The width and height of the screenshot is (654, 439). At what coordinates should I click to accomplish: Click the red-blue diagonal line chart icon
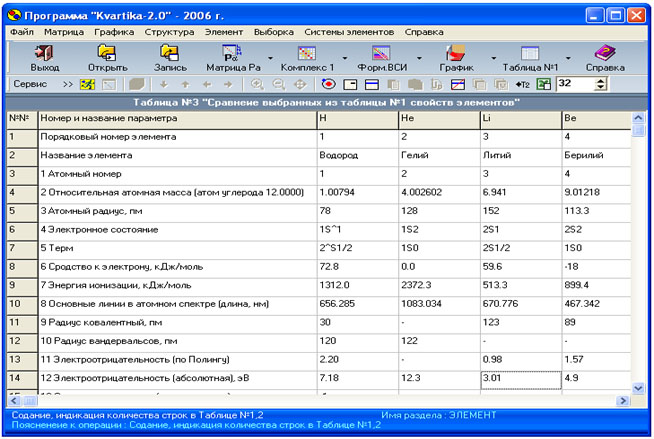pos(458,85)
